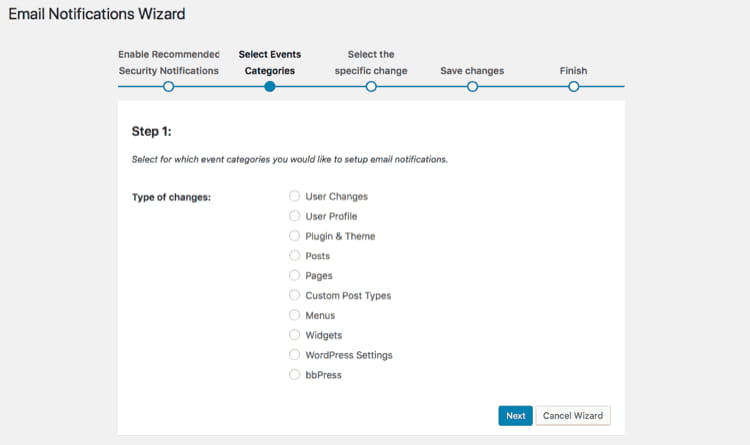Click the Next button
750x445 pixels.
[x=515, y=416]
